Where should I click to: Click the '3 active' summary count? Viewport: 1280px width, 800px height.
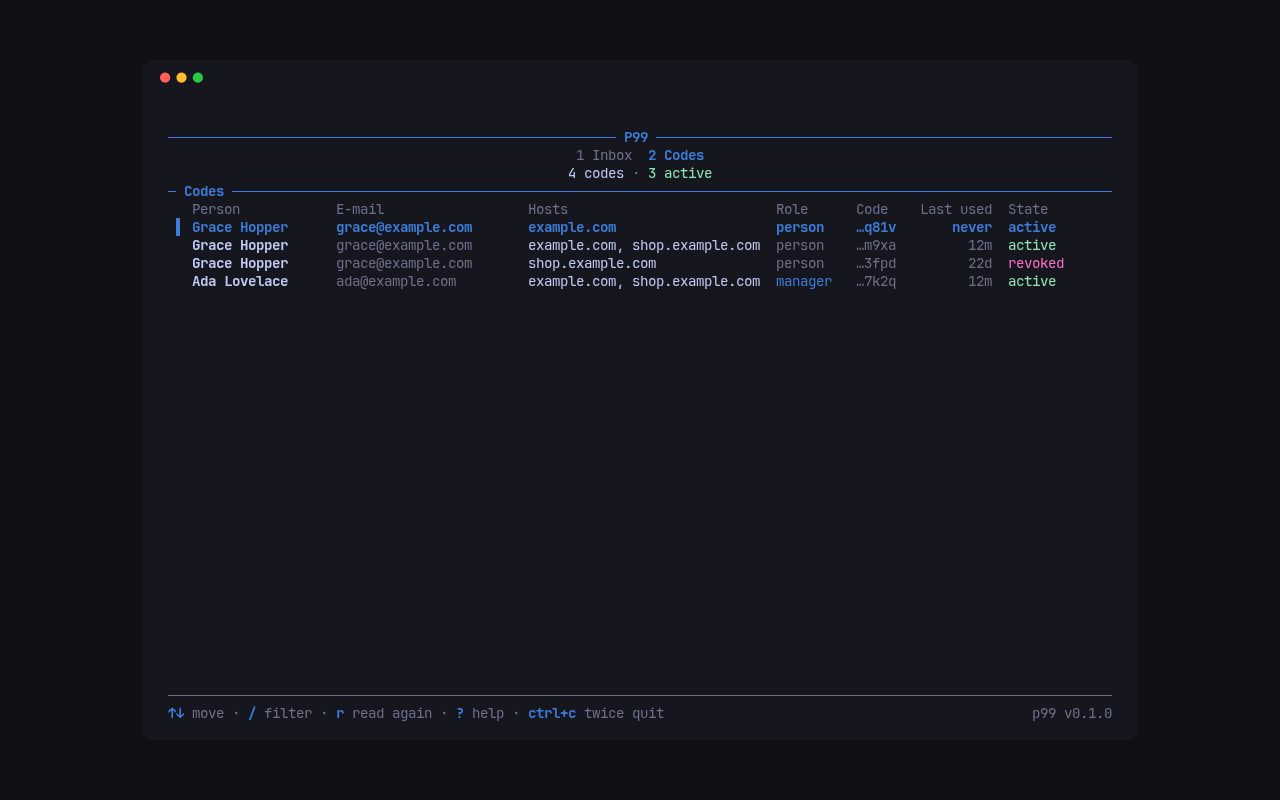tap(680, 174)
